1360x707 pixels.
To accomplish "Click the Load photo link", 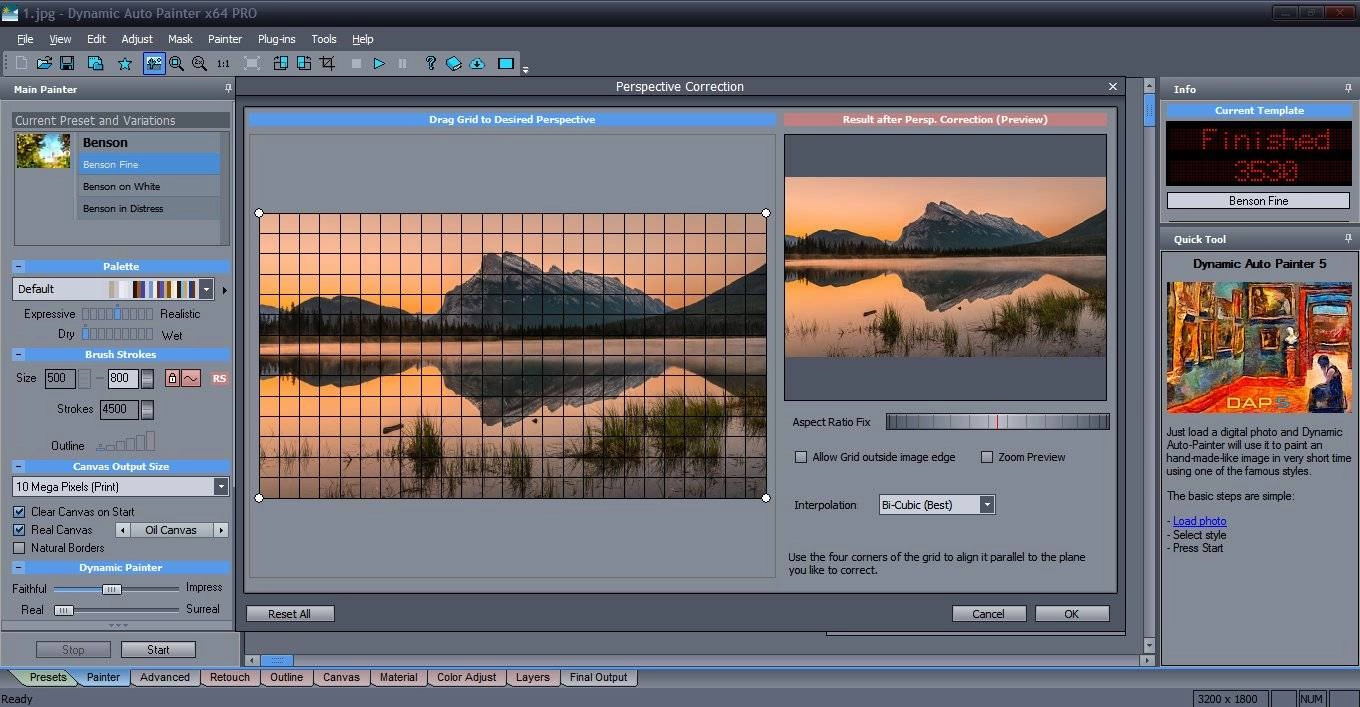I will pos(1199,521).
